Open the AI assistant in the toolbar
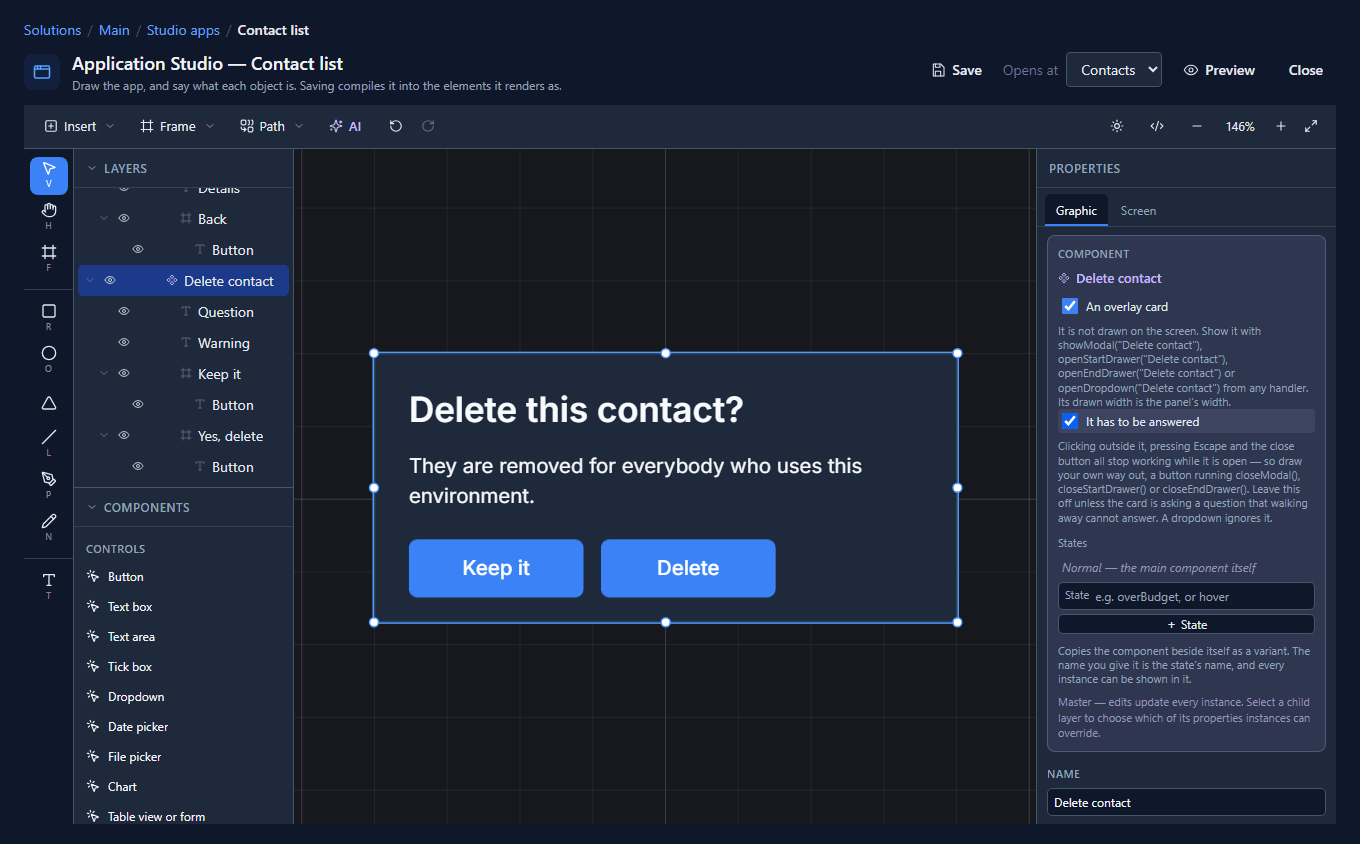The width and height of the screenshot is (1360, 844). pos(345,126)
